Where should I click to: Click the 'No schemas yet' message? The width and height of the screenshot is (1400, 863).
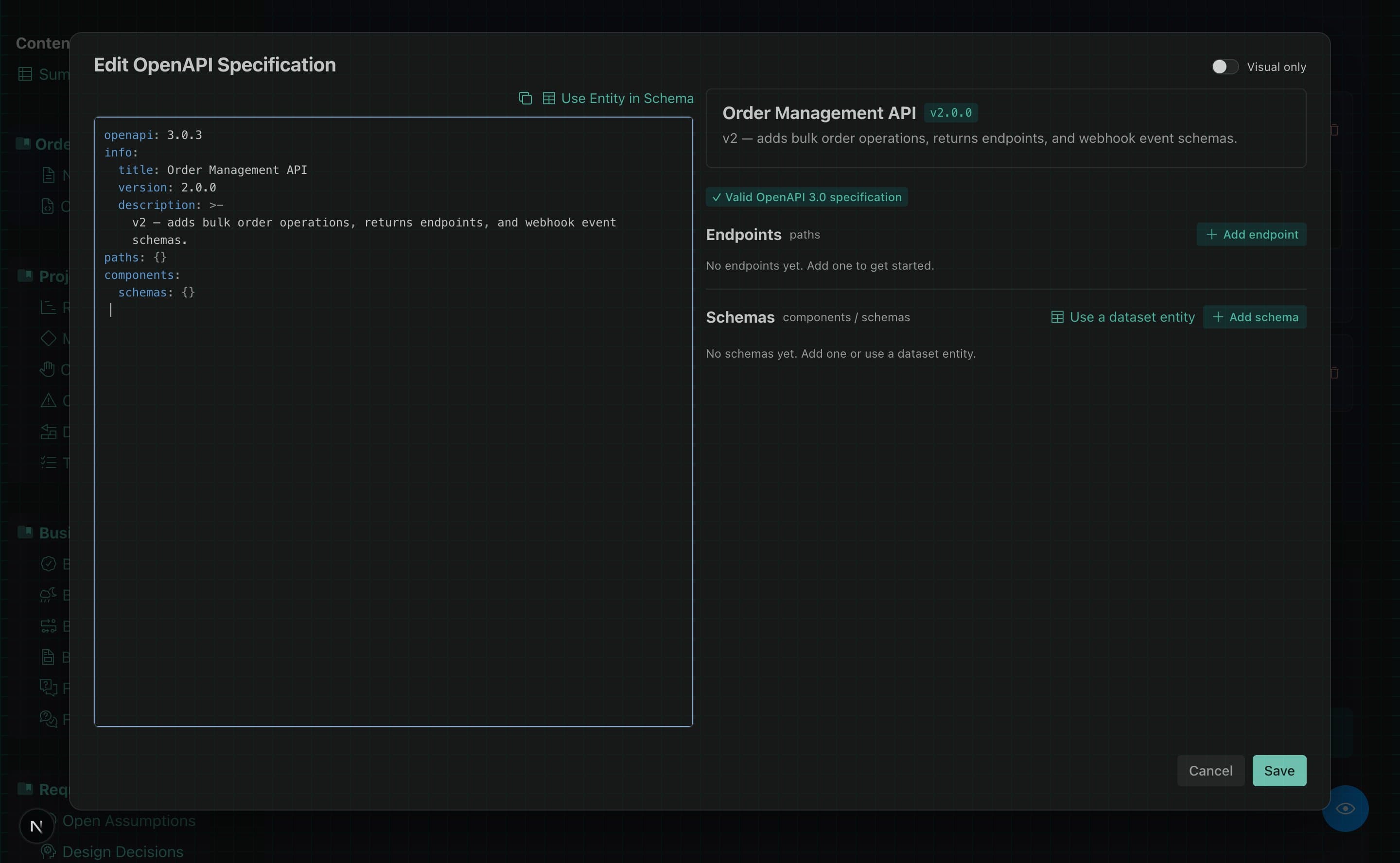pos(840,354)
